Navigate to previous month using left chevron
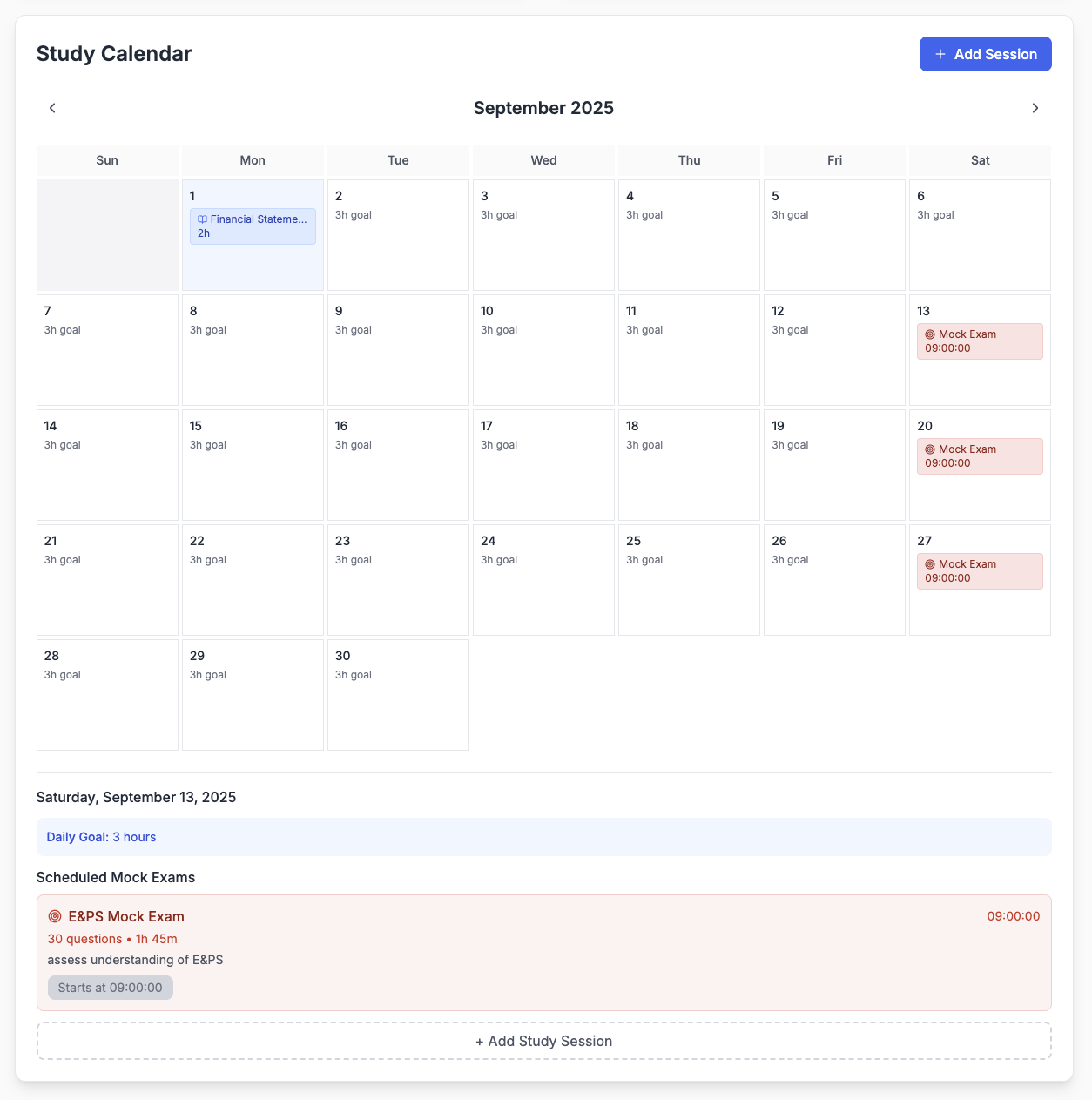1092x1100 pixels. pos(52,108)
